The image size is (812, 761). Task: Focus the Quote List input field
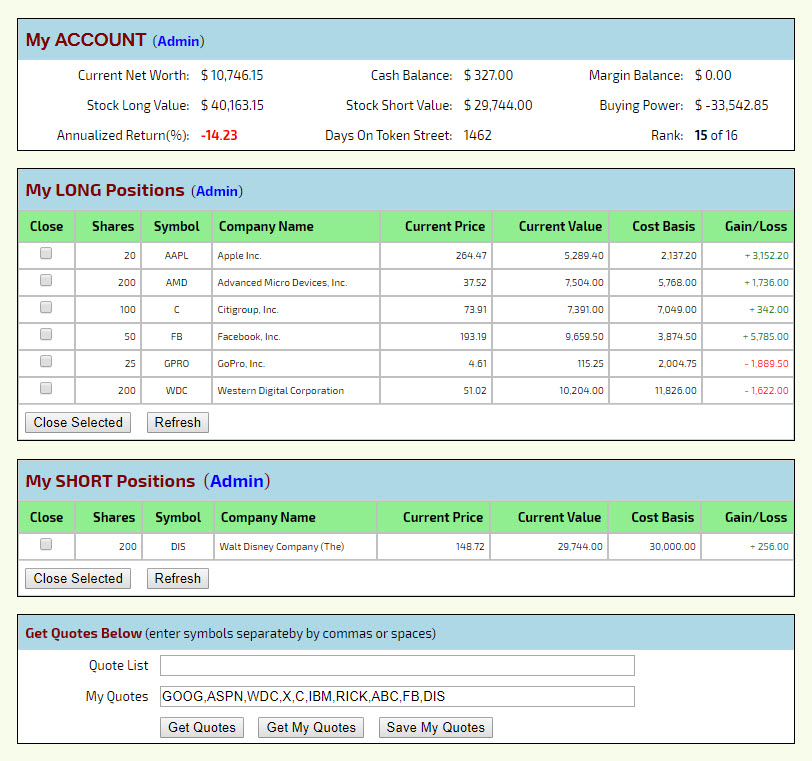tap(397, 666)
